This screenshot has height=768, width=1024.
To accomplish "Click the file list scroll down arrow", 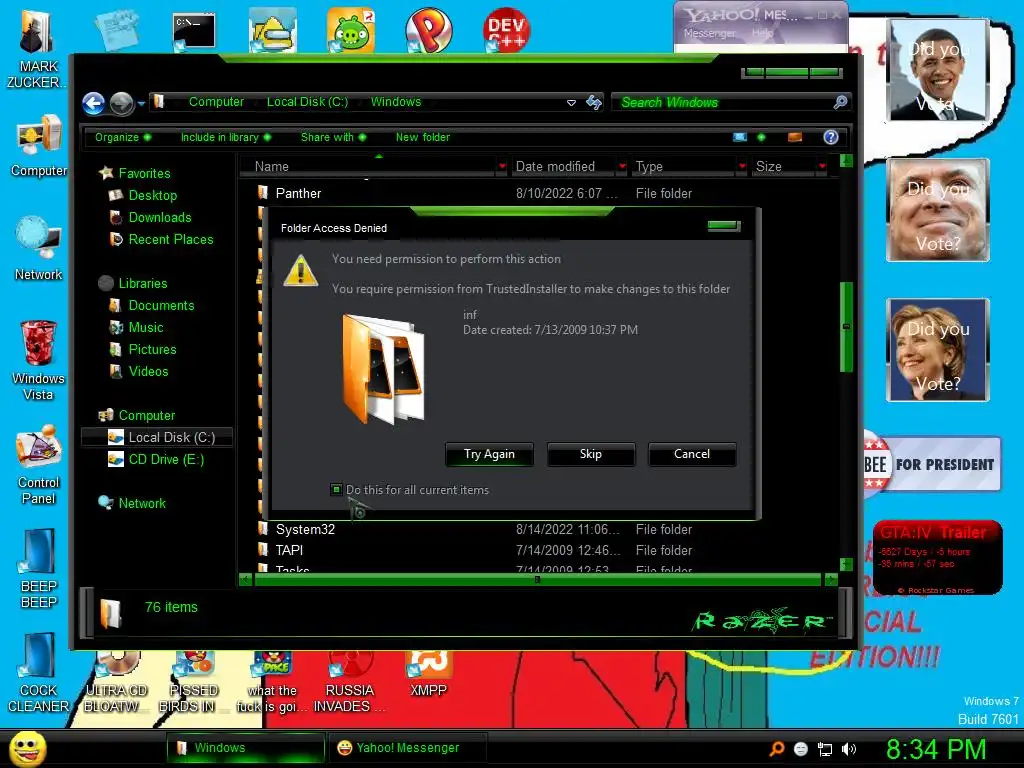I will tap(846, 564).
